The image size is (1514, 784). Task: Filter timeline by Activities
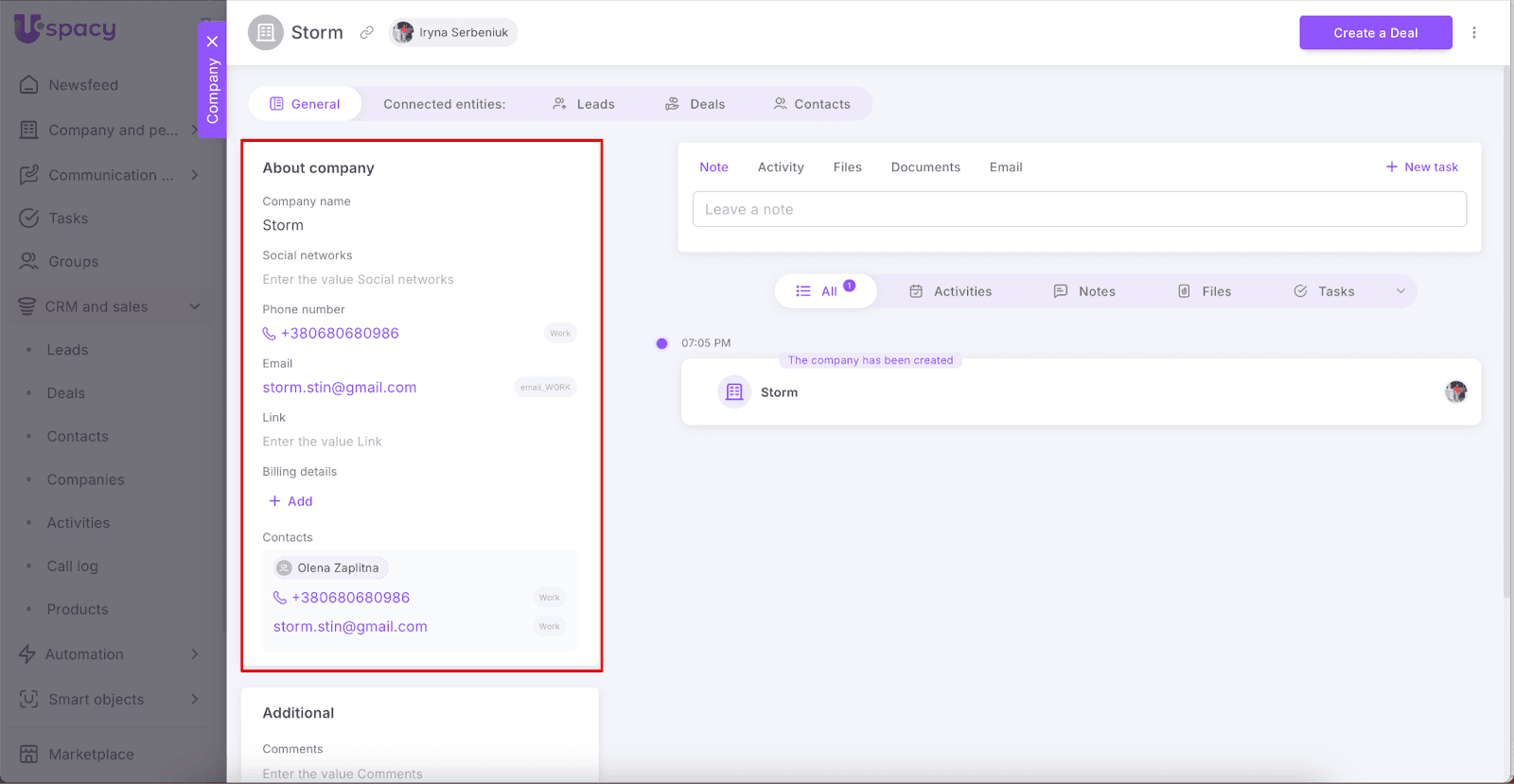[x=950, y=291]
